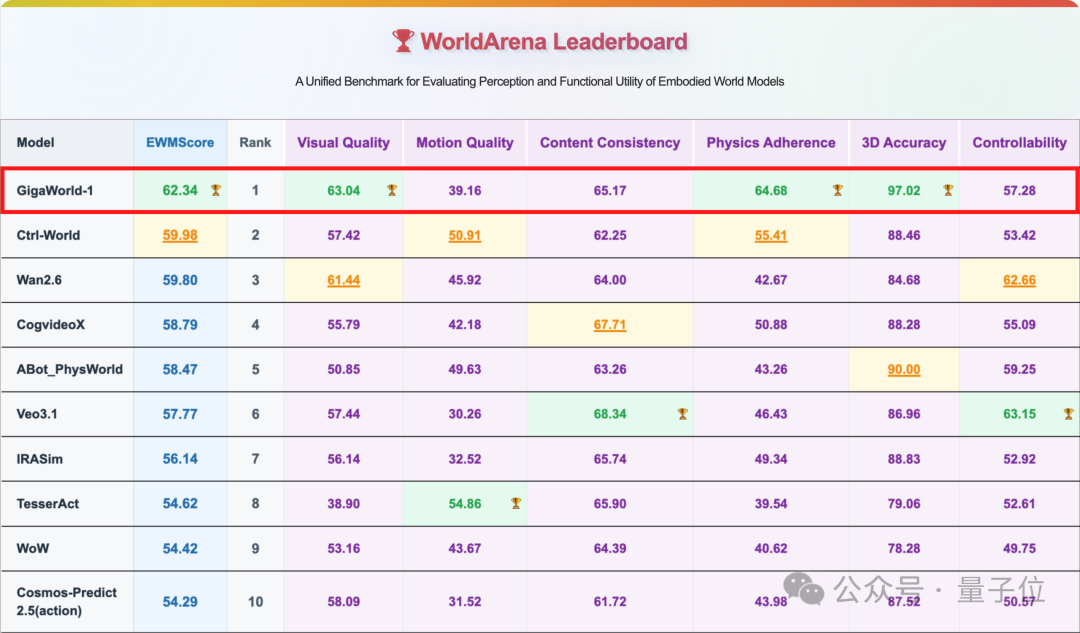This screenshot has height=633, width=1080.
Task: Open the underlined 90.00 3D Accuracy value
Action: pyautogui.click(x=904, y=370)
